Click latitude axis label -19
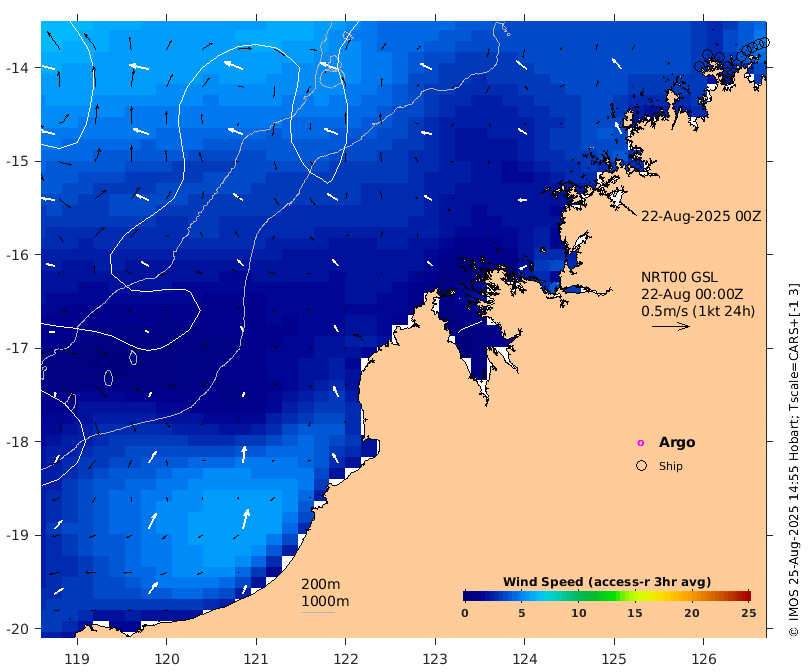This screenshot has height=672, width=810. pos(17,535)
